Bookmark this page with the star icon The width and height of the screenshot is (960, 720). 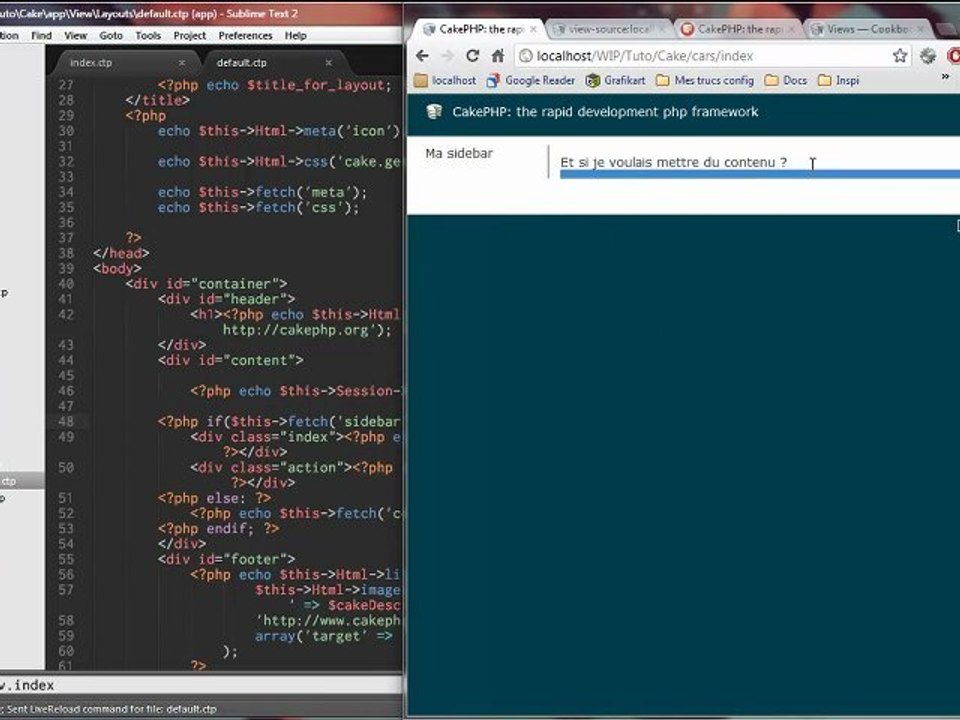[899, 56]
